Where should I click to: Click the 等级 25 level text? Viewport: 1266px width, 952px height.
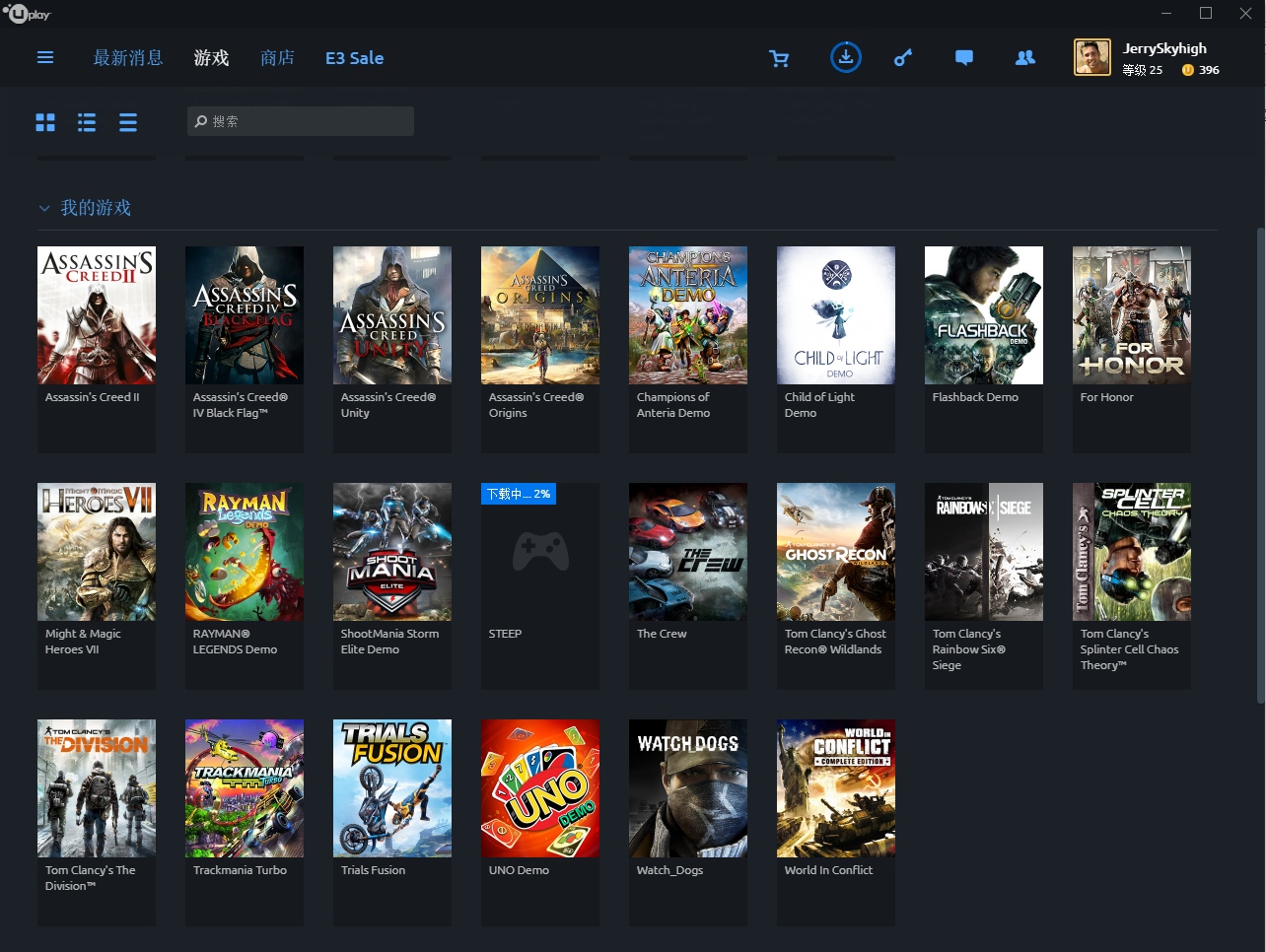(1142, 70)
